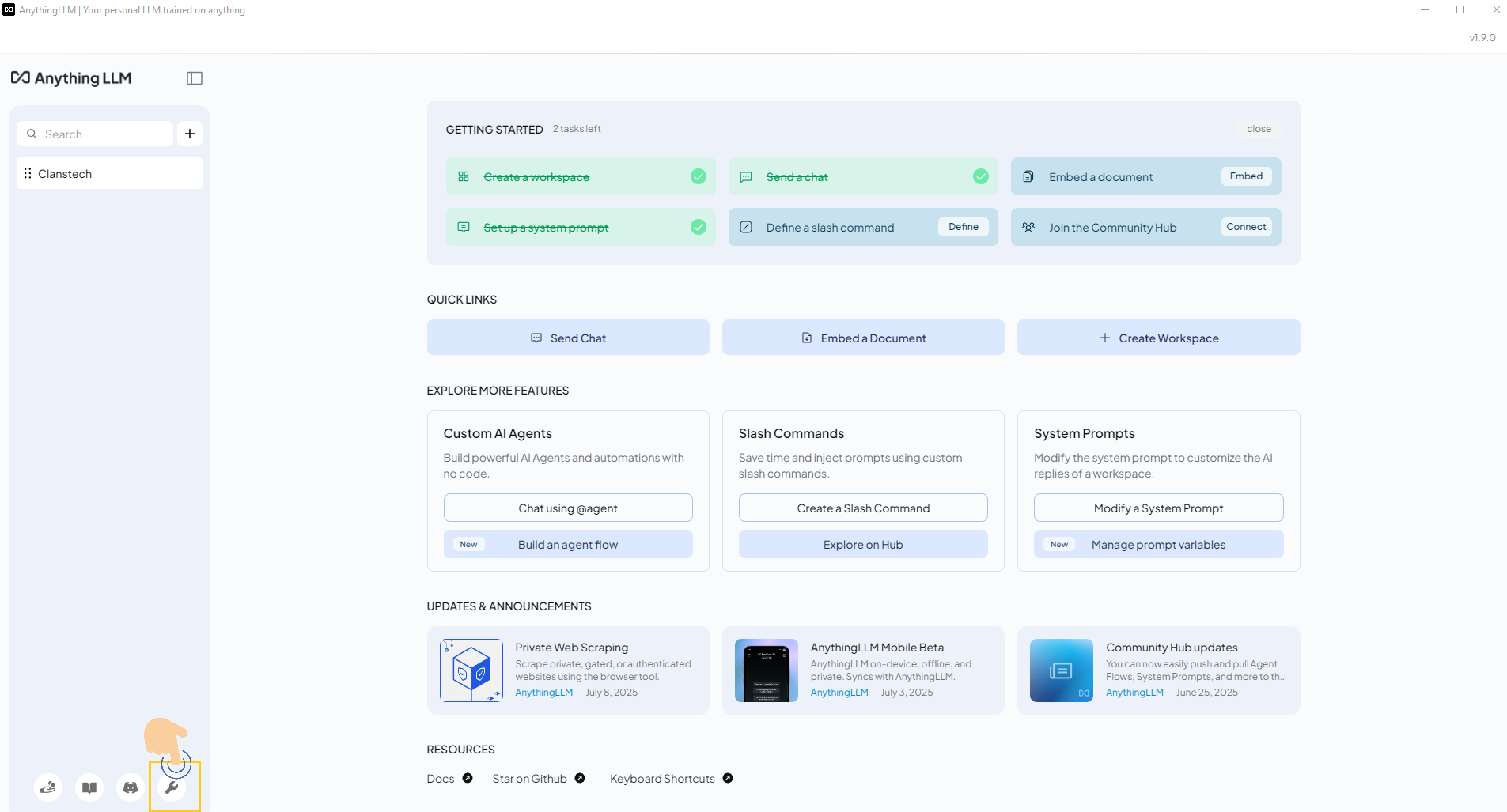Viewport: 1507px width, 812px height.
Task: Click Build an agent flow
Action: 568,544
